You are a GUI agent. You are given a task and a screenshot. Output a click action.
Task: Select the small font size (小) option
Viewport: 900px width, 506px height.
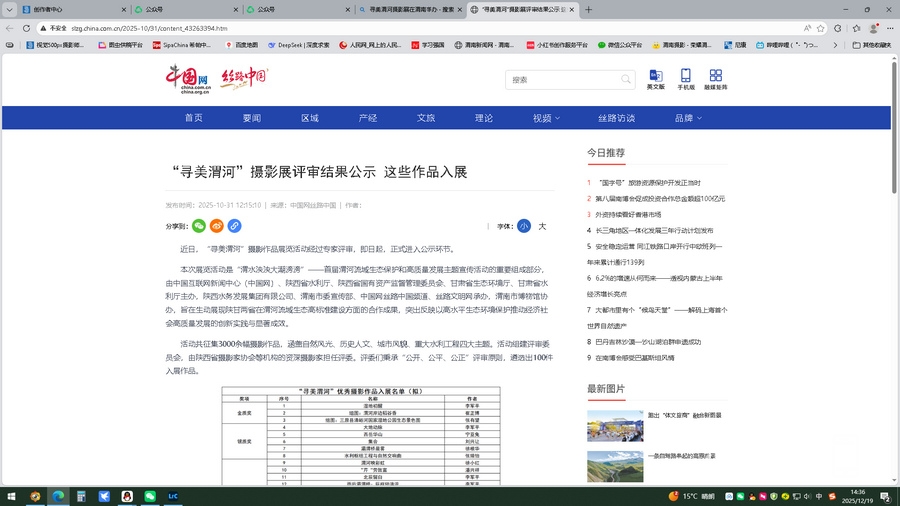[x=524, y=226]
